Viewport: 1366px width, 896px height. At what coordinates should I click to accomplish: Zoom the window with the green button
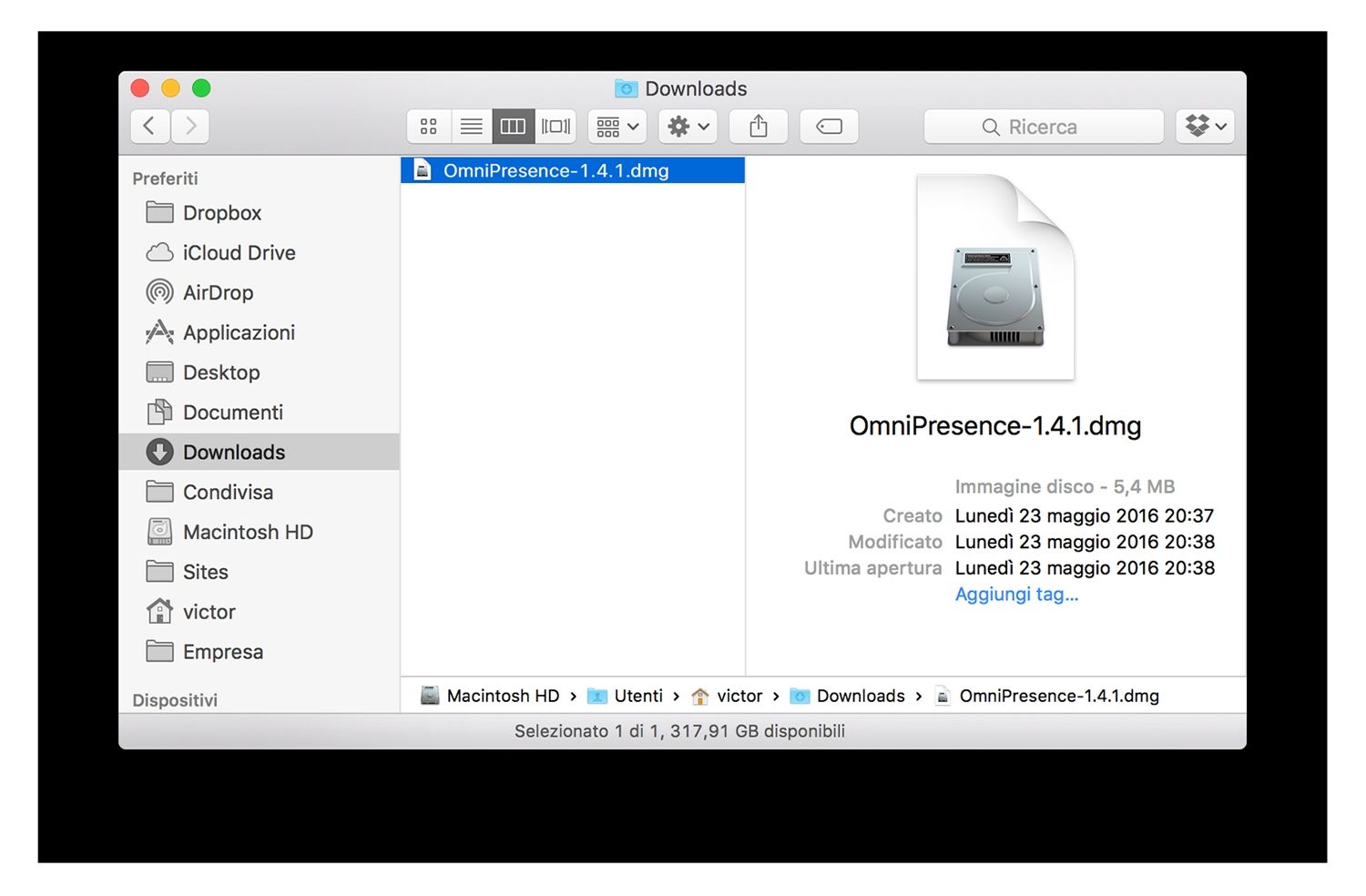[x=201, y=88]
